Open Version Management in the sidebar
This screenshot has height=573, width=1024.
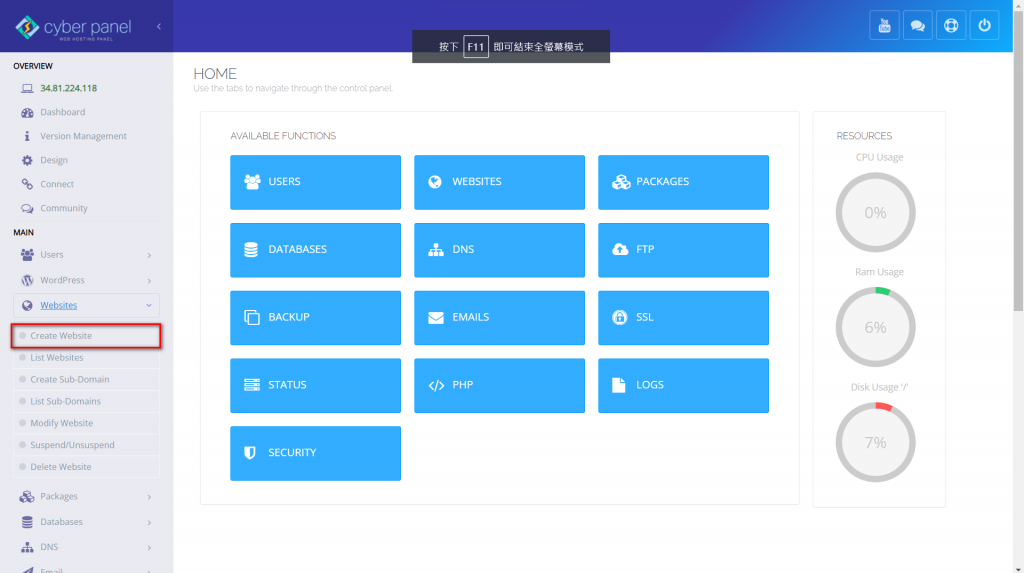pyautogui.click(x=86, y=136)
